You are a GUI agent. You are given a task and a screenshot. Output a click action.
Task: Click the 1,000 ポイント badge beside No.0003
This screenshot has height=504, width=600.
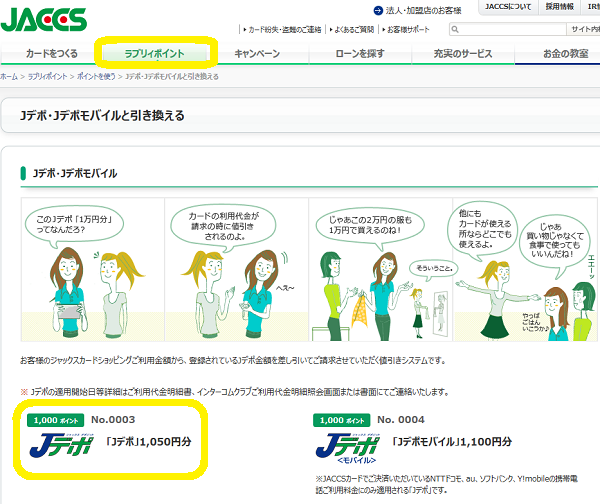(x=55, y=420)
